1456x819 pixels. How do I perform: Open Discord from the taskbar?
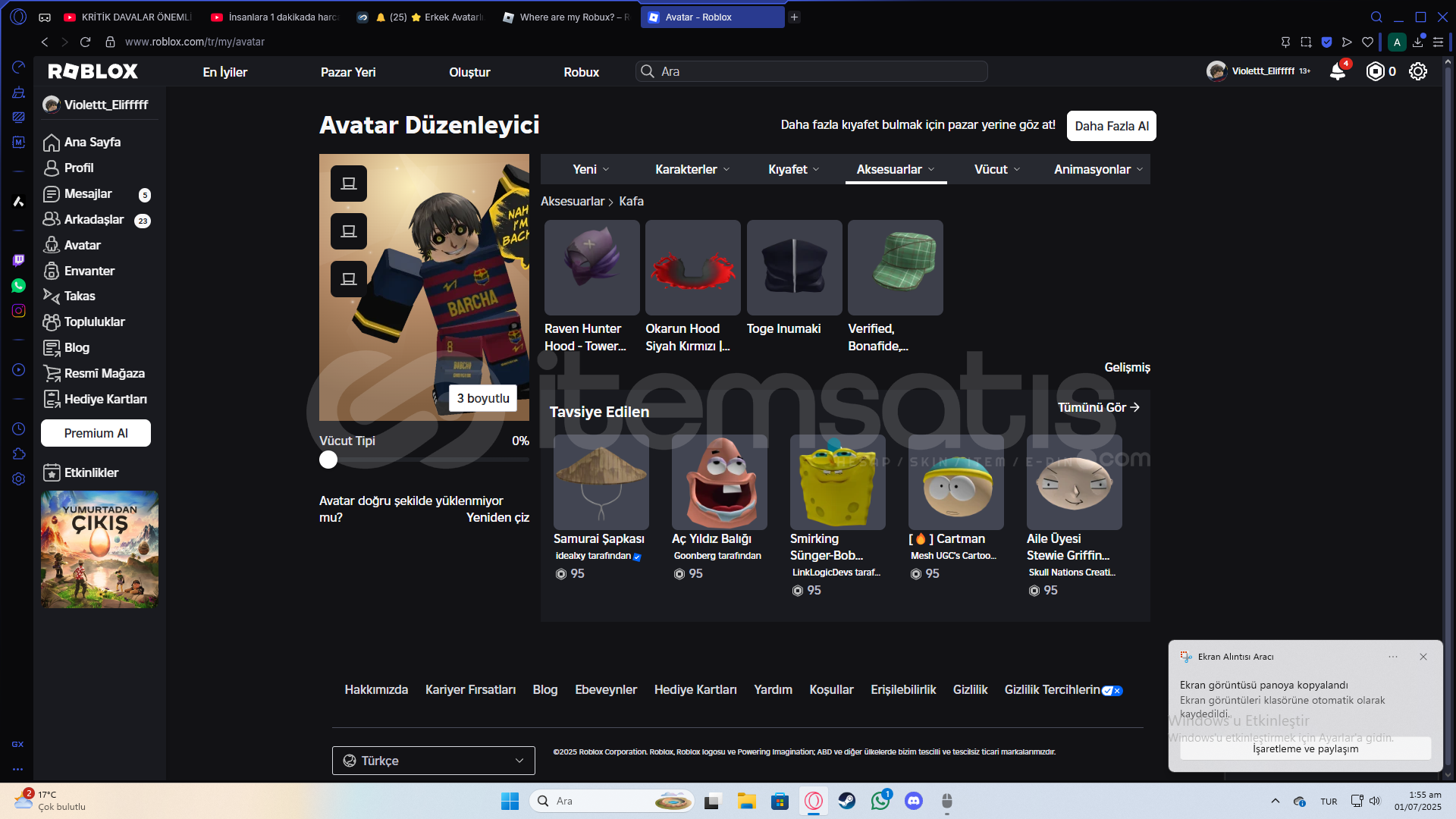pos(914,801)
